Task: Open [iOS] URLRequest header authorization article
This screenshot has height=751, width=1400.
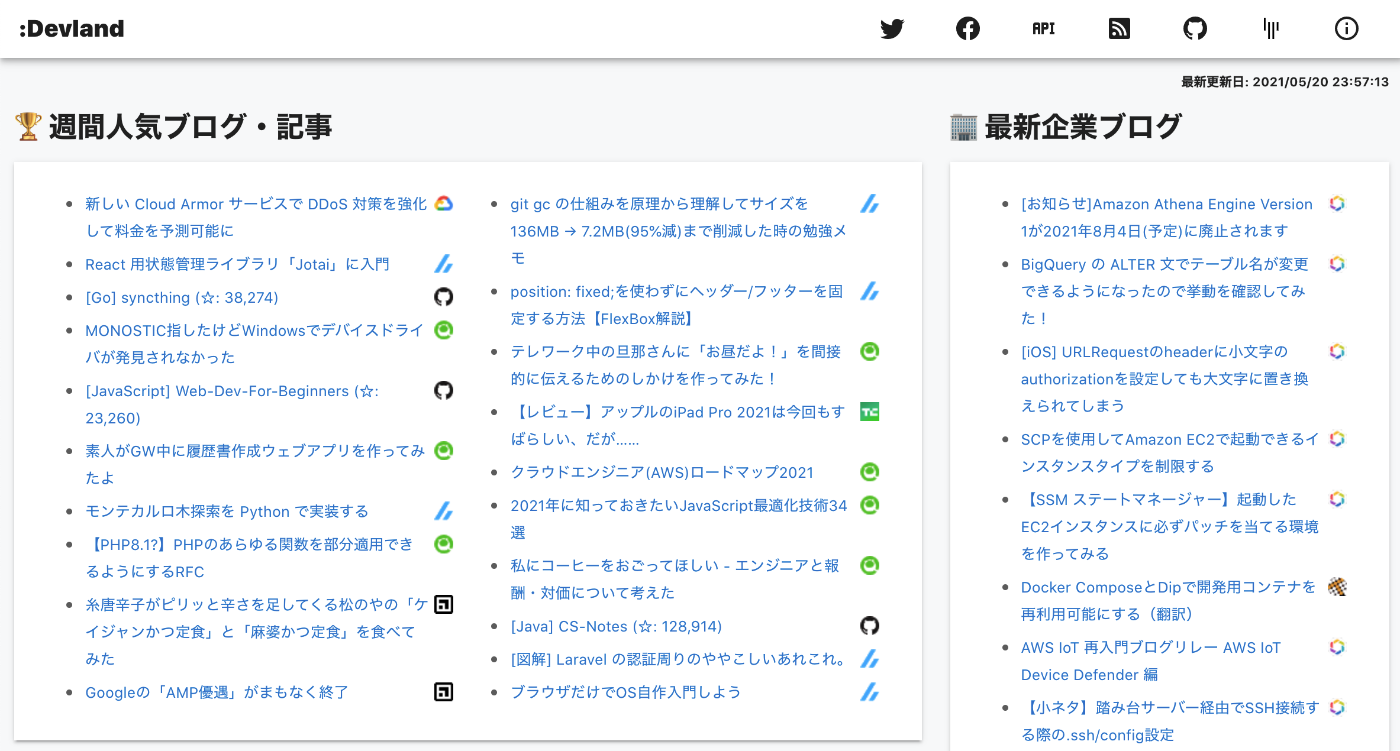Action: coord(1165,378)
